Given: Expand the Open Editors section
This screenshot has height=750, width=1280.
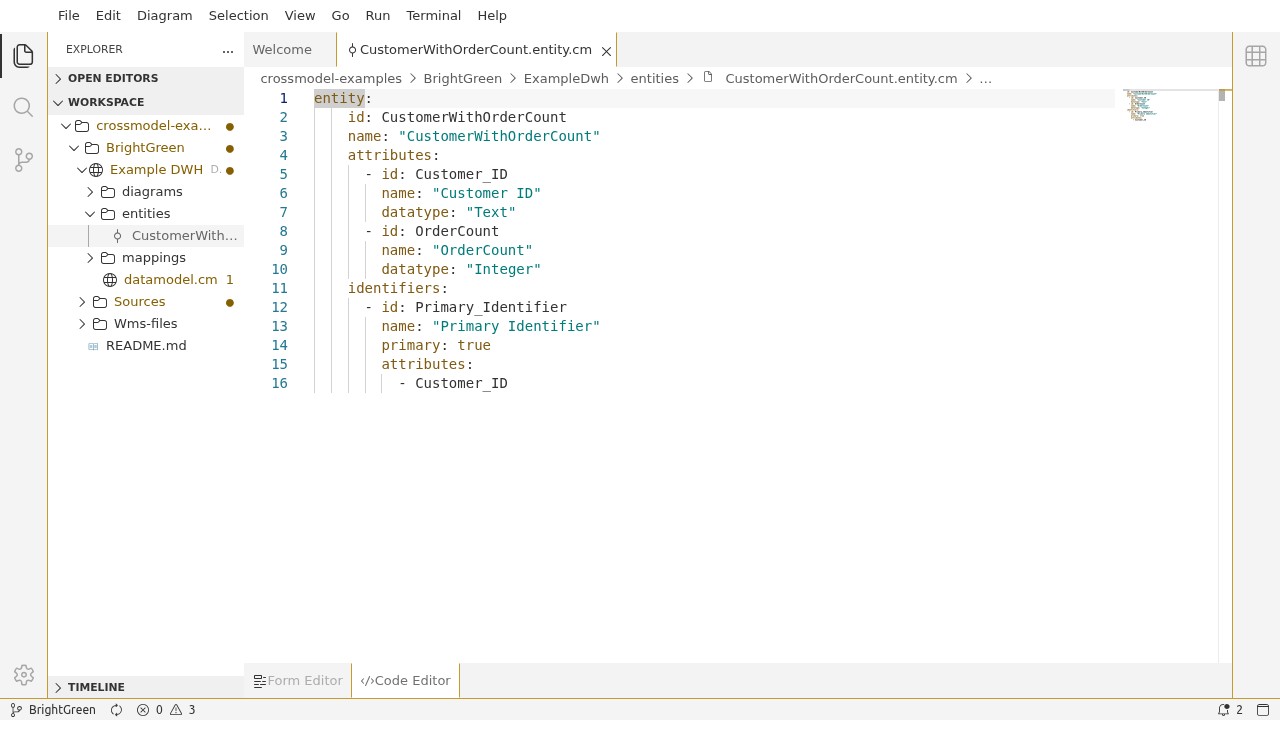Looking at the screenshot, I should coord(112,78).
